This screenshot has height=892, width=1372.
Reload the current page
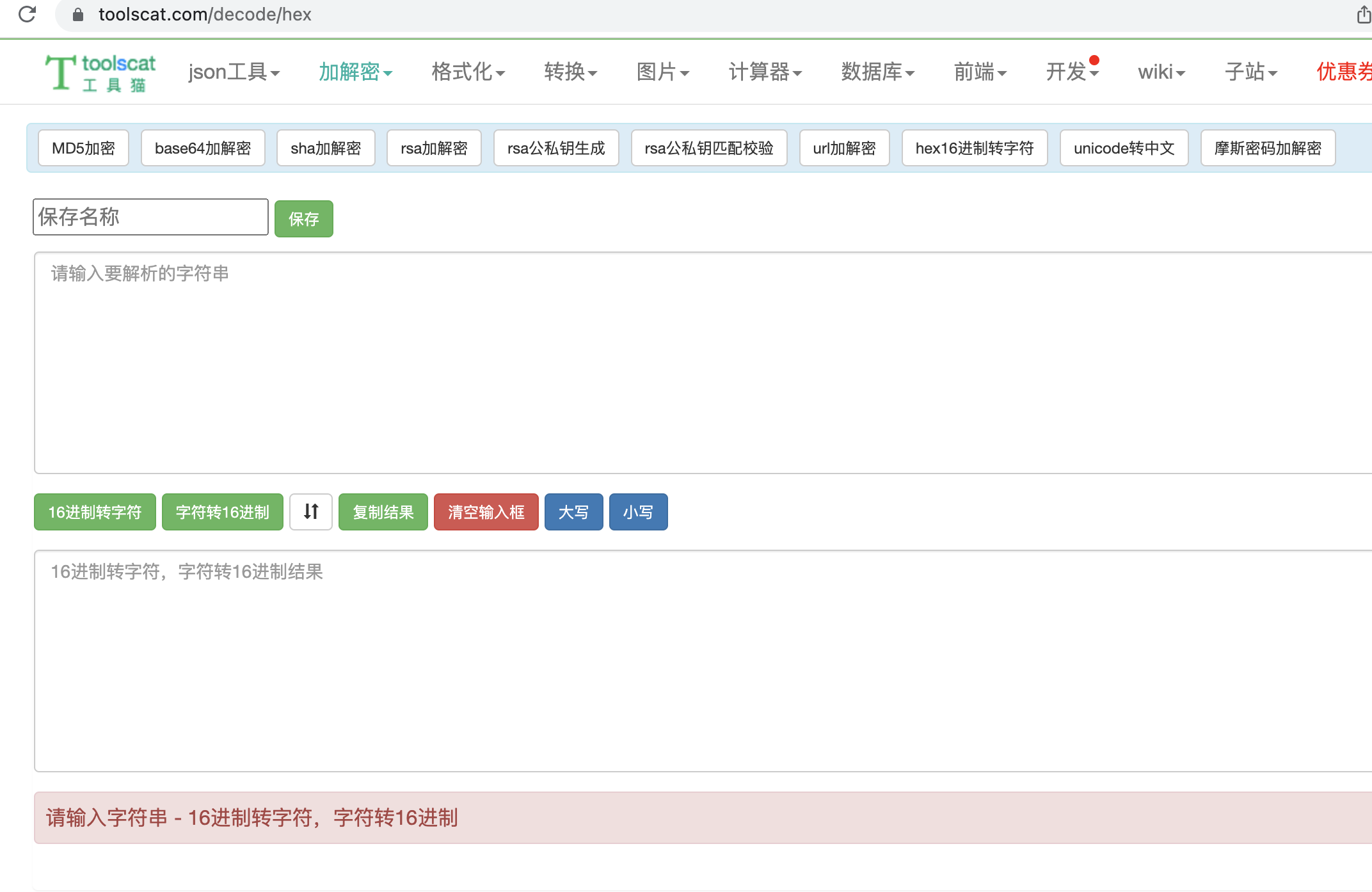(x=27, y=14)
